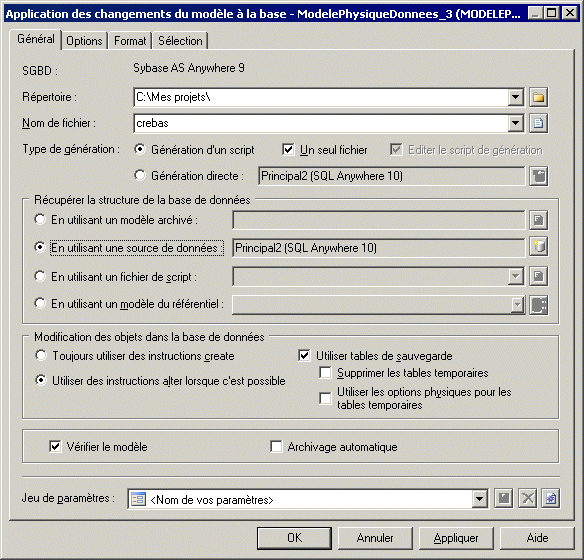
Task: Click the save icon next to Jeu de paramètres
Action: (x=504, y=498)
